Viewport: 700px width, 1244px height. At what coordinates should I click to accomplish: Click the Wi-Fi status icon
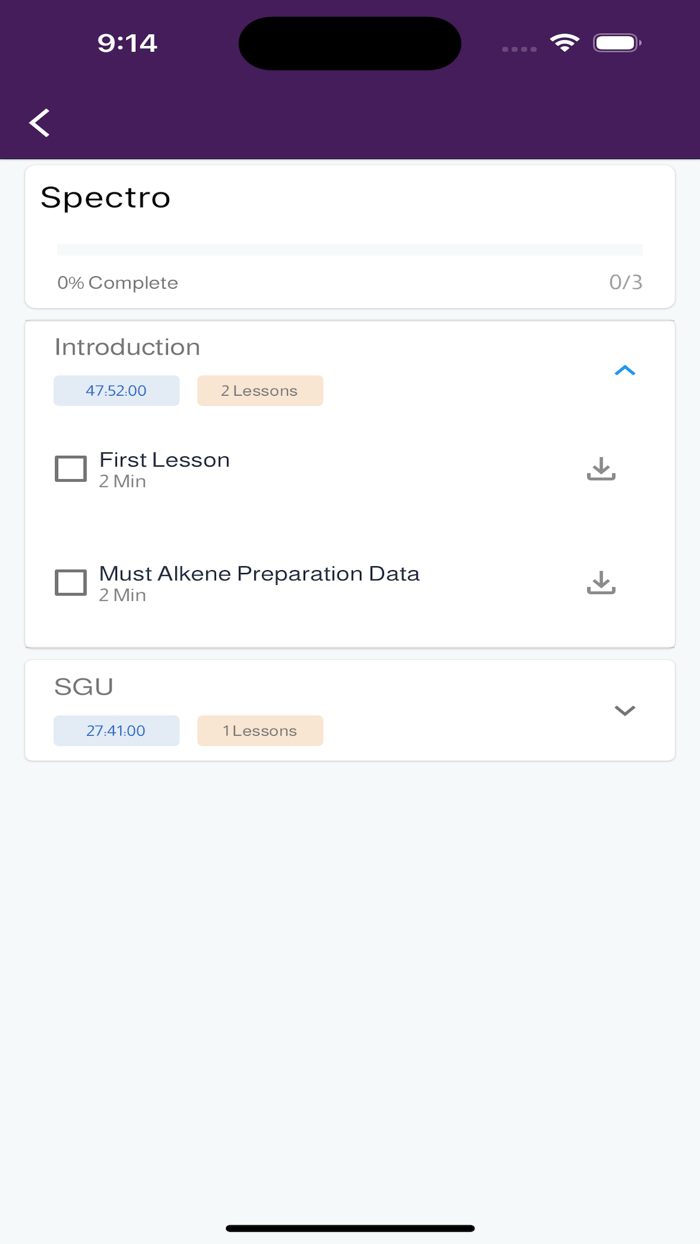(563, 43)
